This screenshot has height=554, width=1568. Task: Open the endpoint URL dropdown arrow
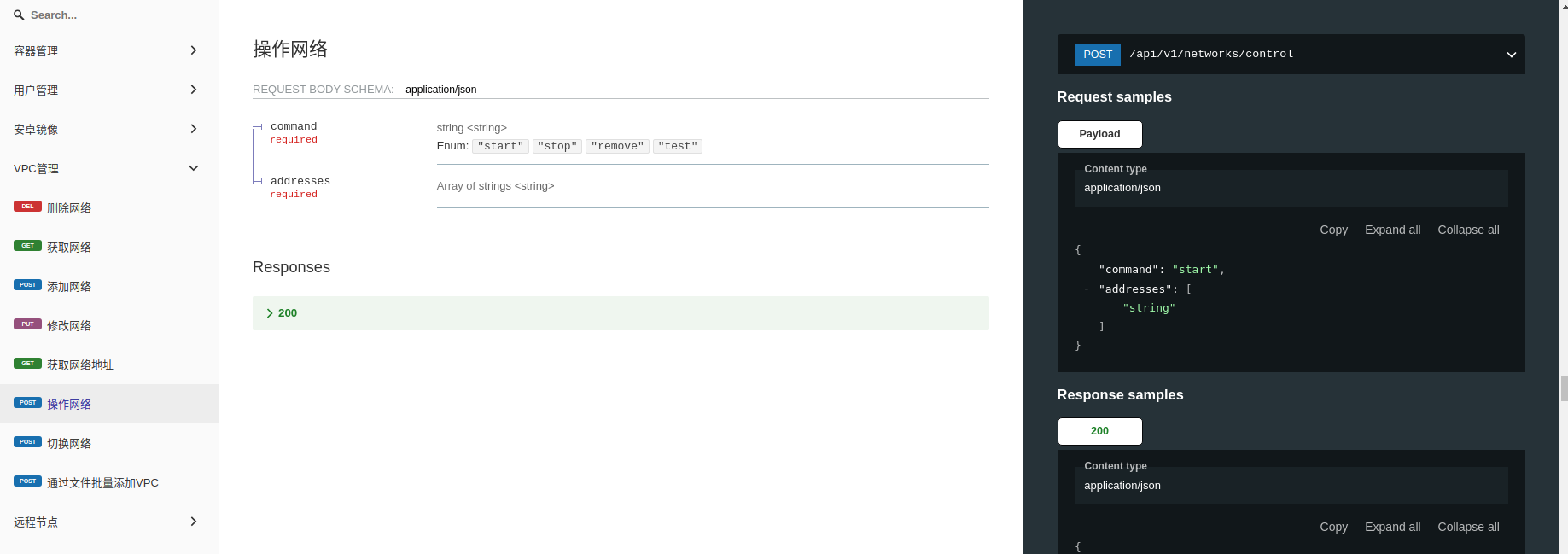pyautogui.click(x=1511, y=55)
